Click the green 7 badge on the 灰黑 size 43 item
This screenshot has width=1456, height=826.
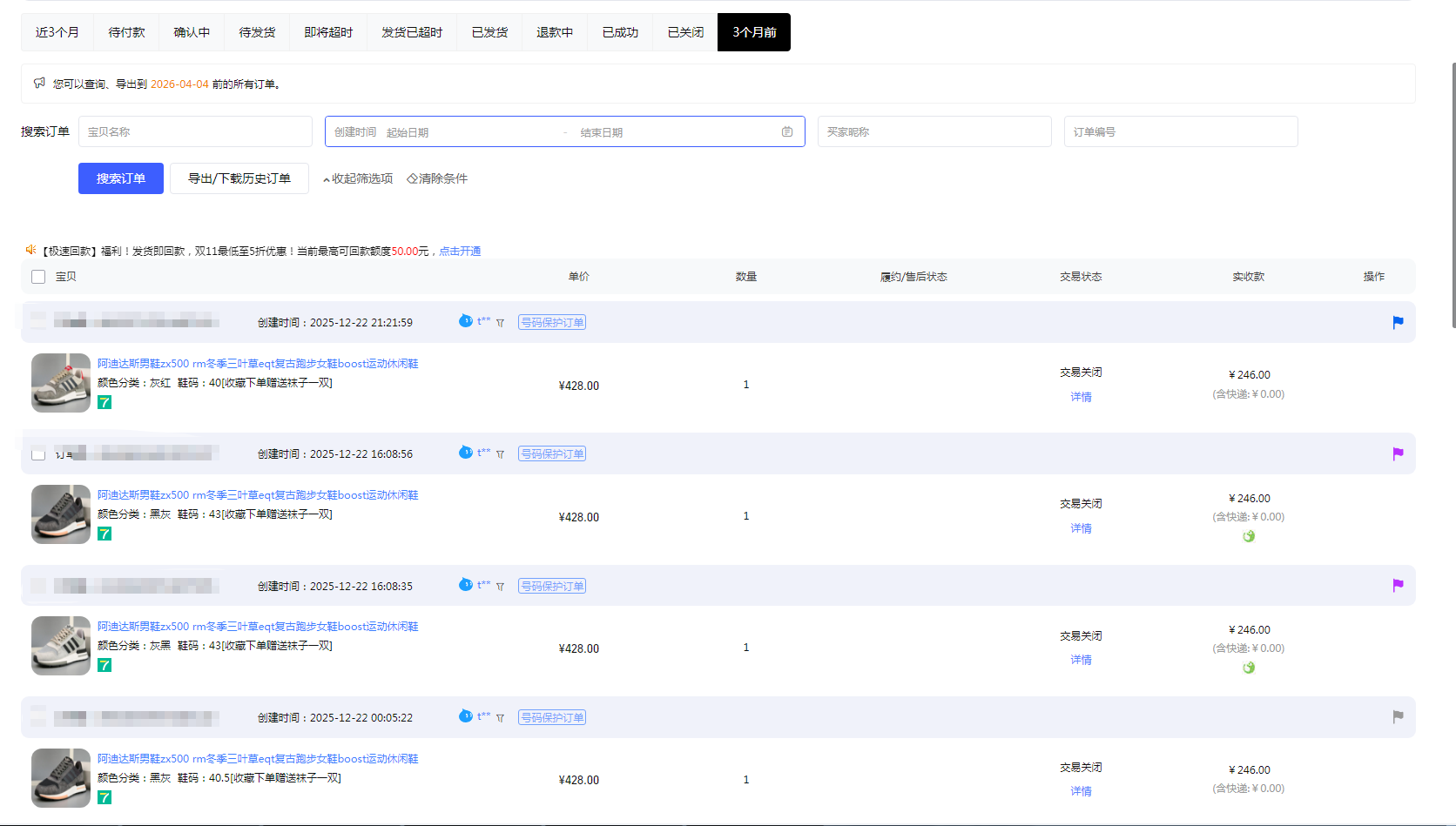[104, 665]
